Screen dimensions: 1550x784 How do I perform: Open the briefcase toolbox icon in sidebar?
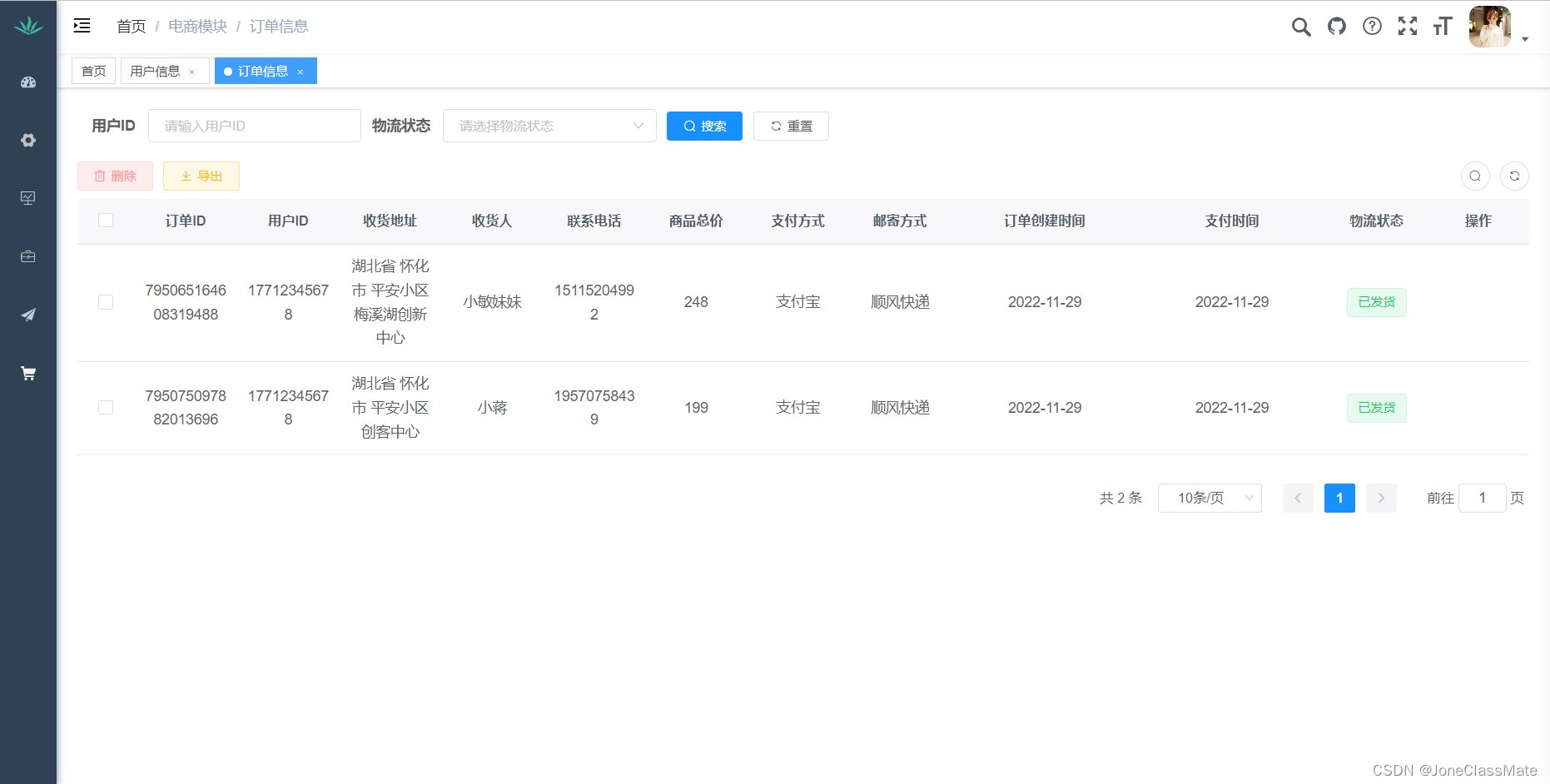click(x=28, y=256)
